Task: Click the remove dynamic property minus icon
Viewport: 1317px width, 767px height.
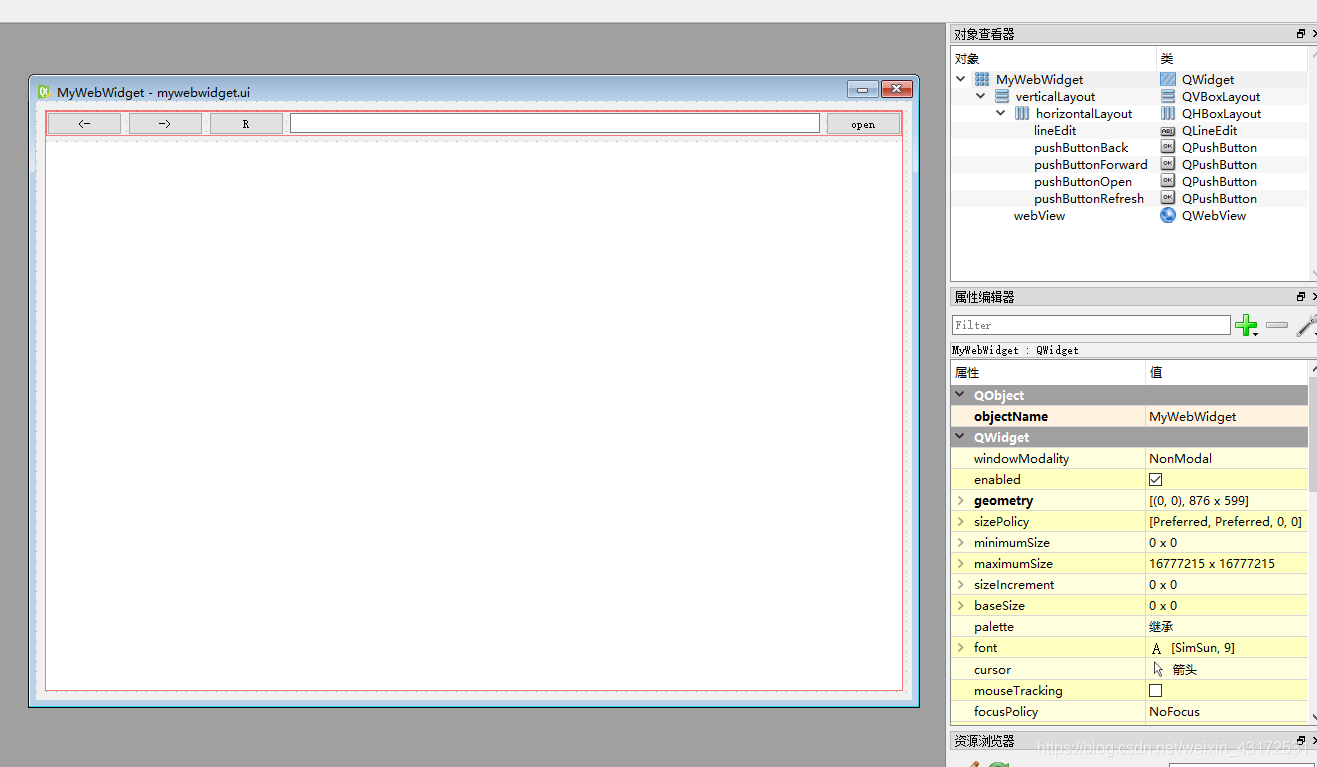Action: click(1277, 325)
